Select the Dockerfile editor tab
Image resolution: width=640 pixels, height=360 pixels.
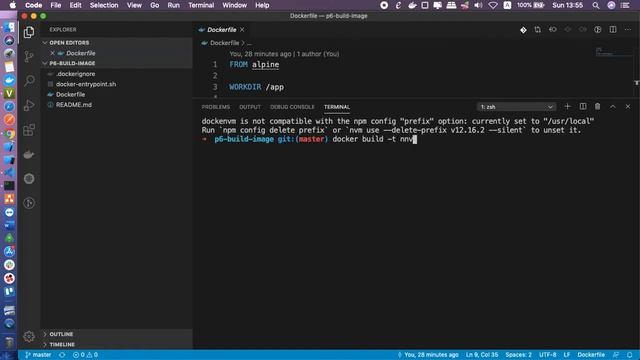(x=221, y=30)
